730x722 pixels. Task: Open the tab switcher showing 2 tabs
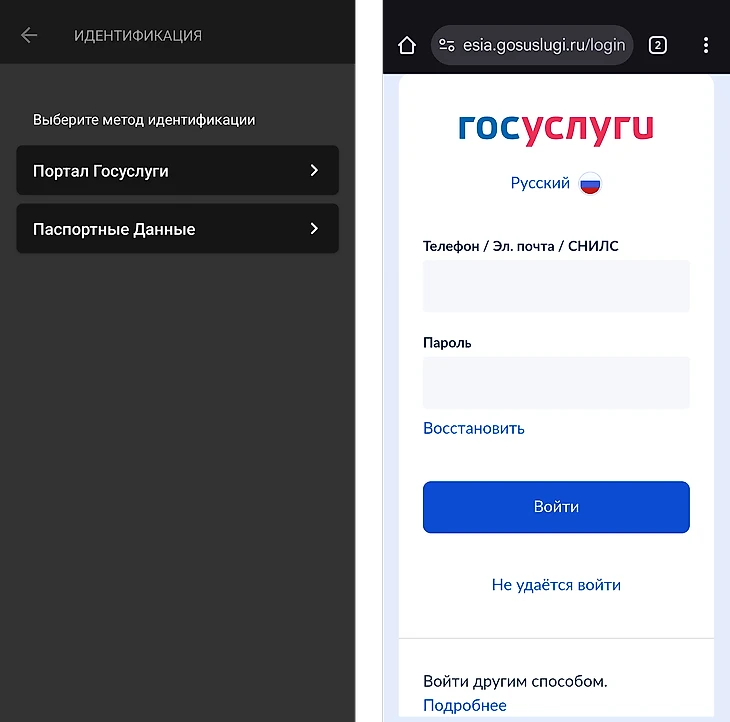[657, 45]
